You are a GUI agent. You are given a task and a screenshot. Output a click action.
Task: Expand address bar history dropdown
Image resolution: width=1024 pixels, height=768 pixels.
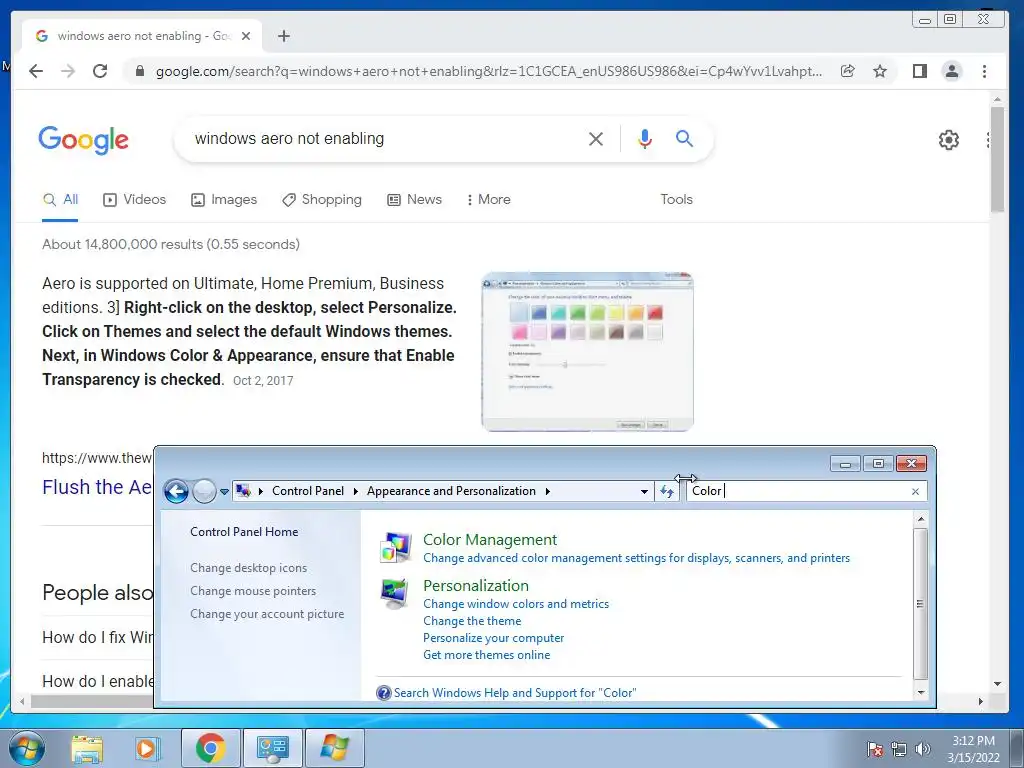(644, 491)
